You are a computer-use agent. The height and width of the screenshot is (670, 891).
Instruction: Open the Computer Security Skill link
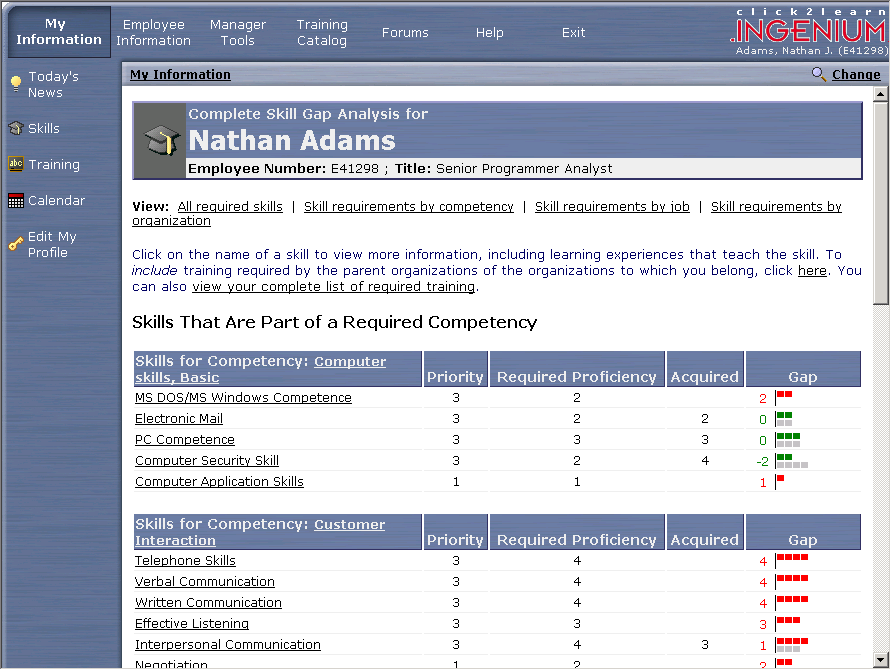(207, 461)
